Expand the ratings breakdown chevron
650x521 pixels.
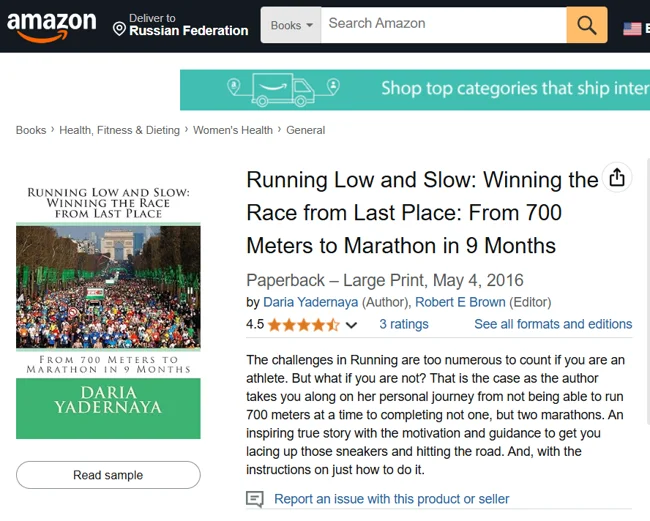(x=351, y=325)
